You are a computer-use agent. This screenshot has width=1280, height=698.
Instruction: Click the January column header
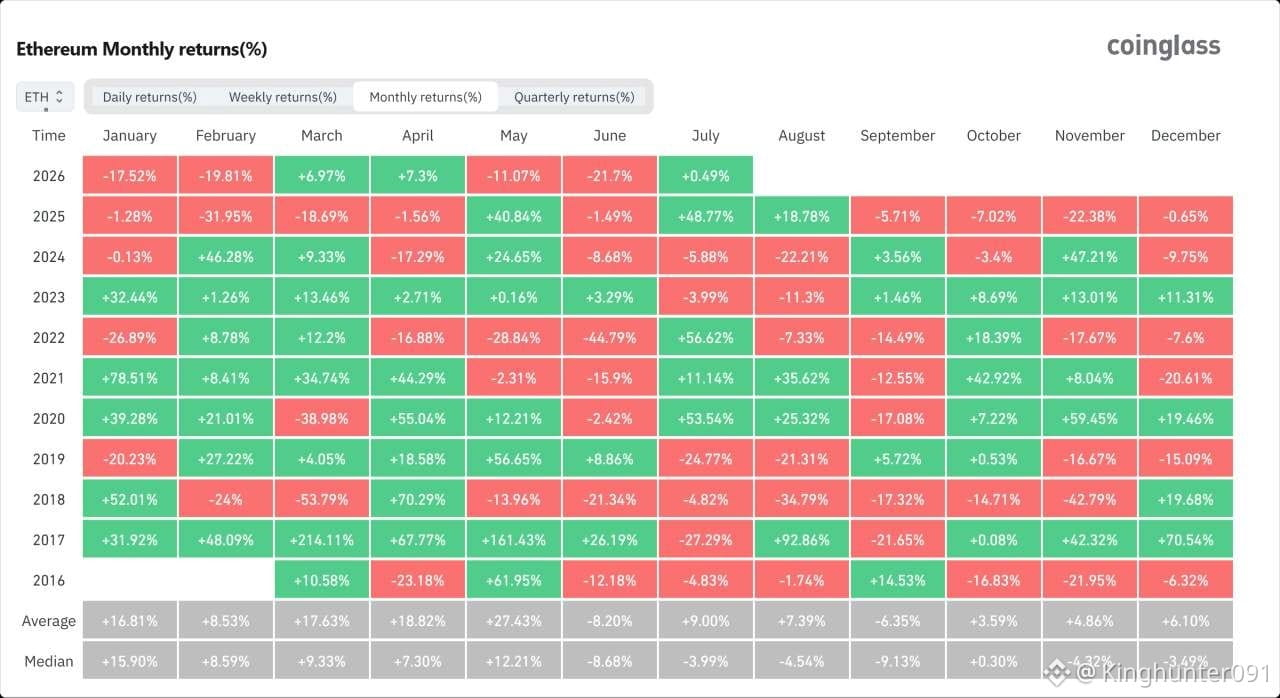click(130, 136)
